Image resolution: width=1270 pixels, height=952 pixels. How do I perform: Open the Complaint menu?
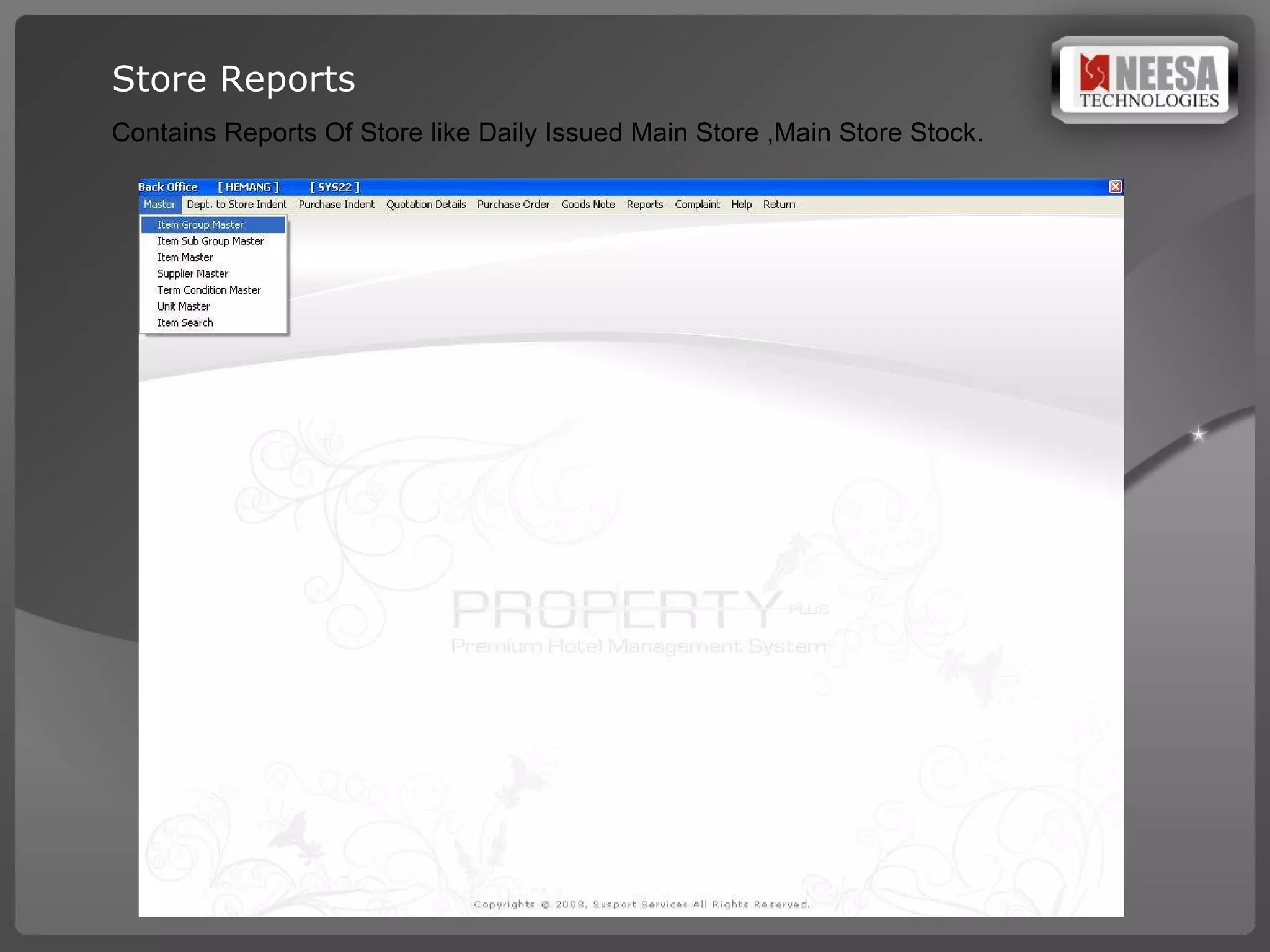(698, 205)
